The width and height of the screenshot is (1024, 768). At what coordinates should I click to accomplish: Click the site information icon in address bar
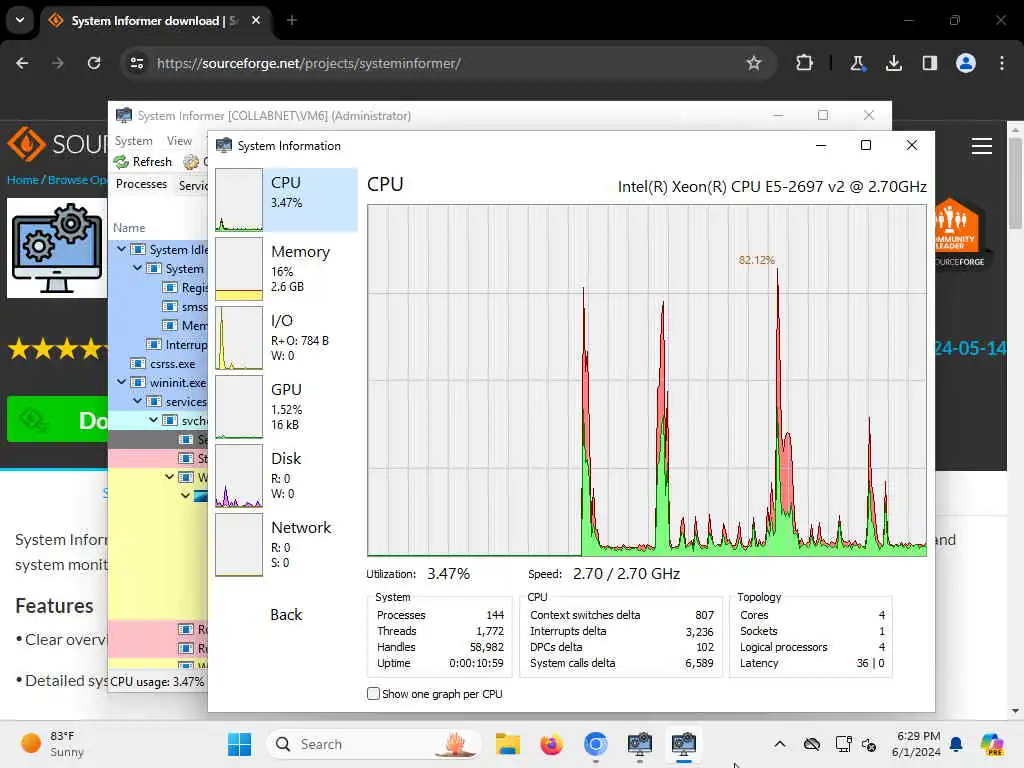coord(137,63)
